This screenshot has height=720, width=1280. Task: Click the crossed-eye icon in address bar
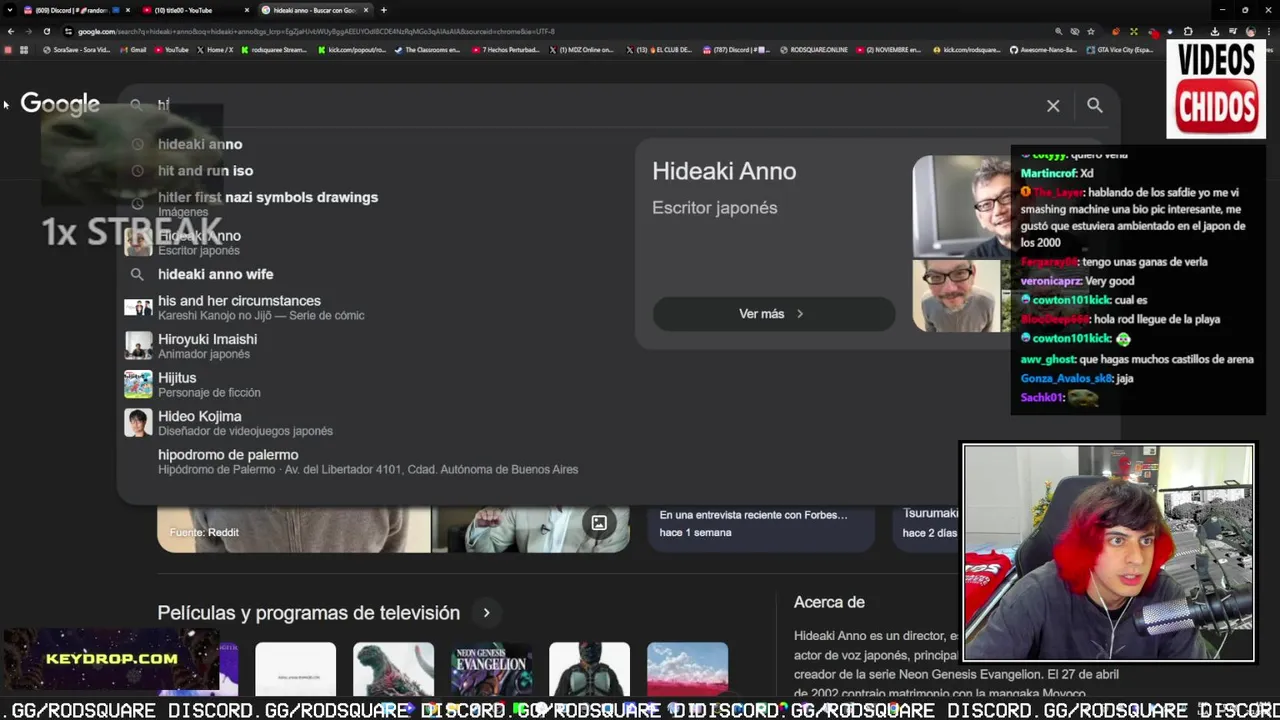[x=1075, y=31]
